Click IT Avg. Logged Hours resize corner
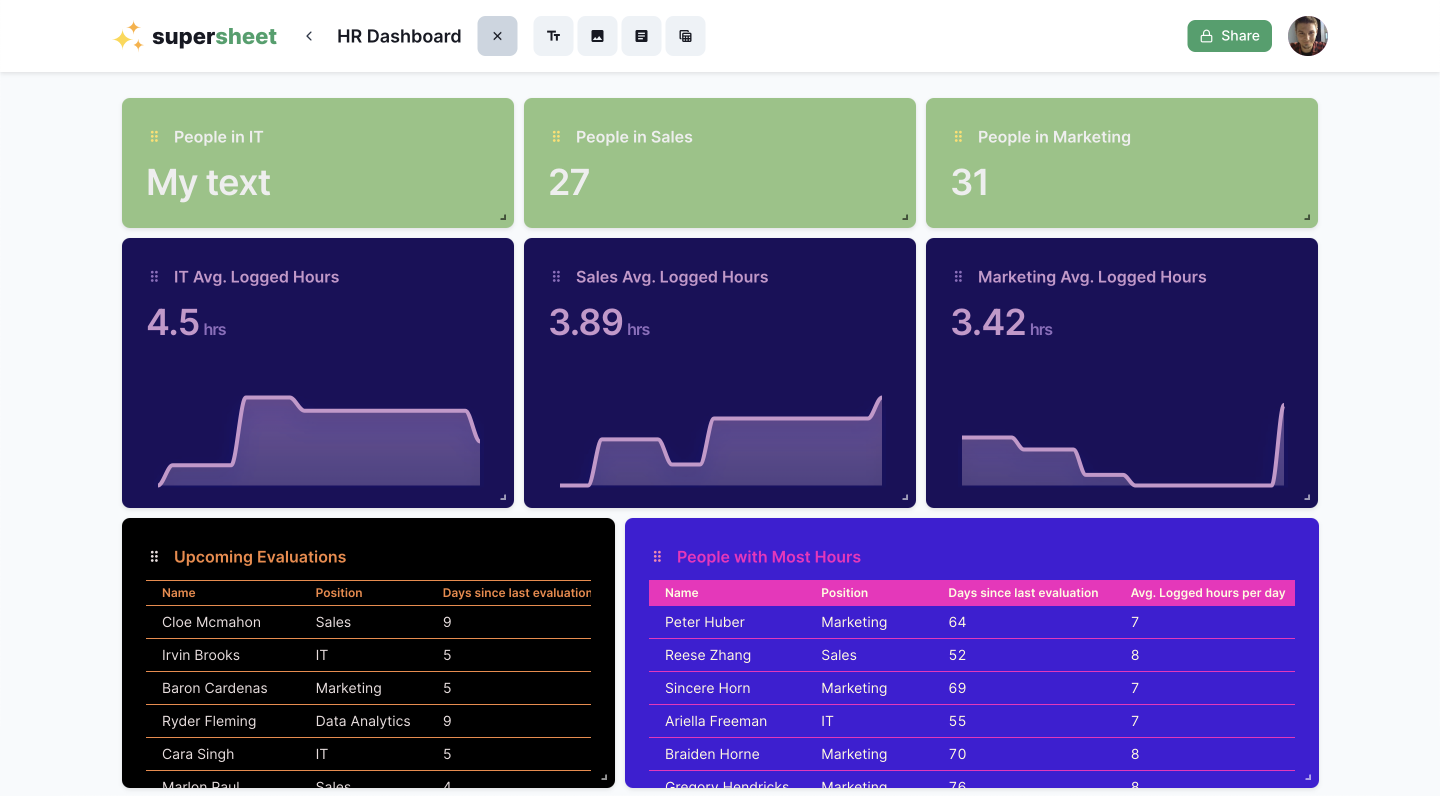This screenshot has height=796, width=1440. 503,497
